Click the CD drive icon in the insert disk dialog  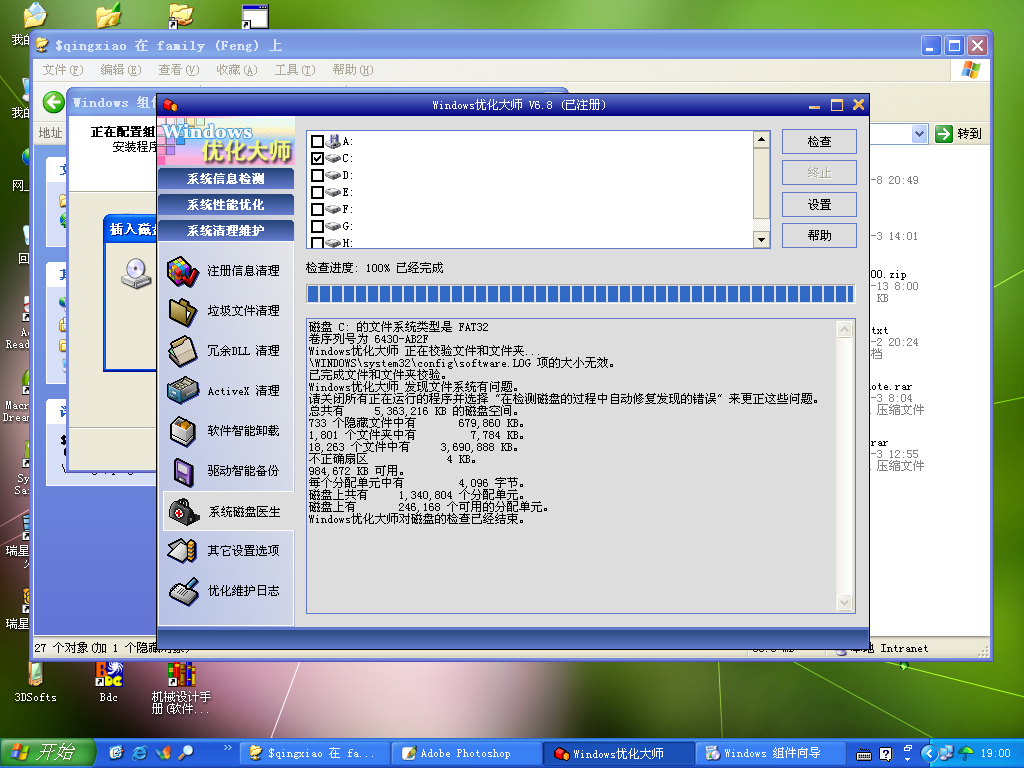tap(136, 274)
